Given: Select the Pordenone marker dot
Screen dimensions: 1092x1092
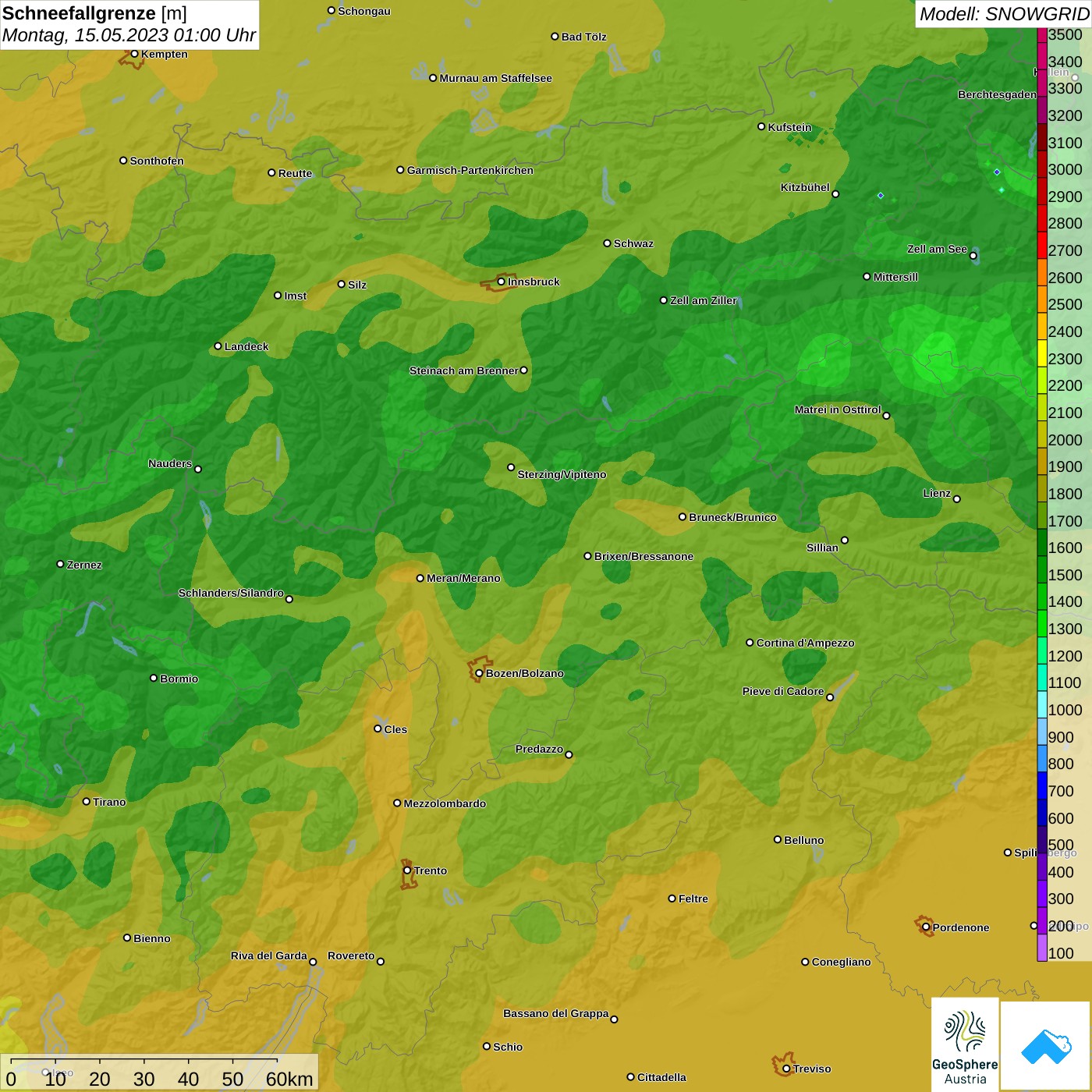Looking at the screenshot, I should coord(926,927).
